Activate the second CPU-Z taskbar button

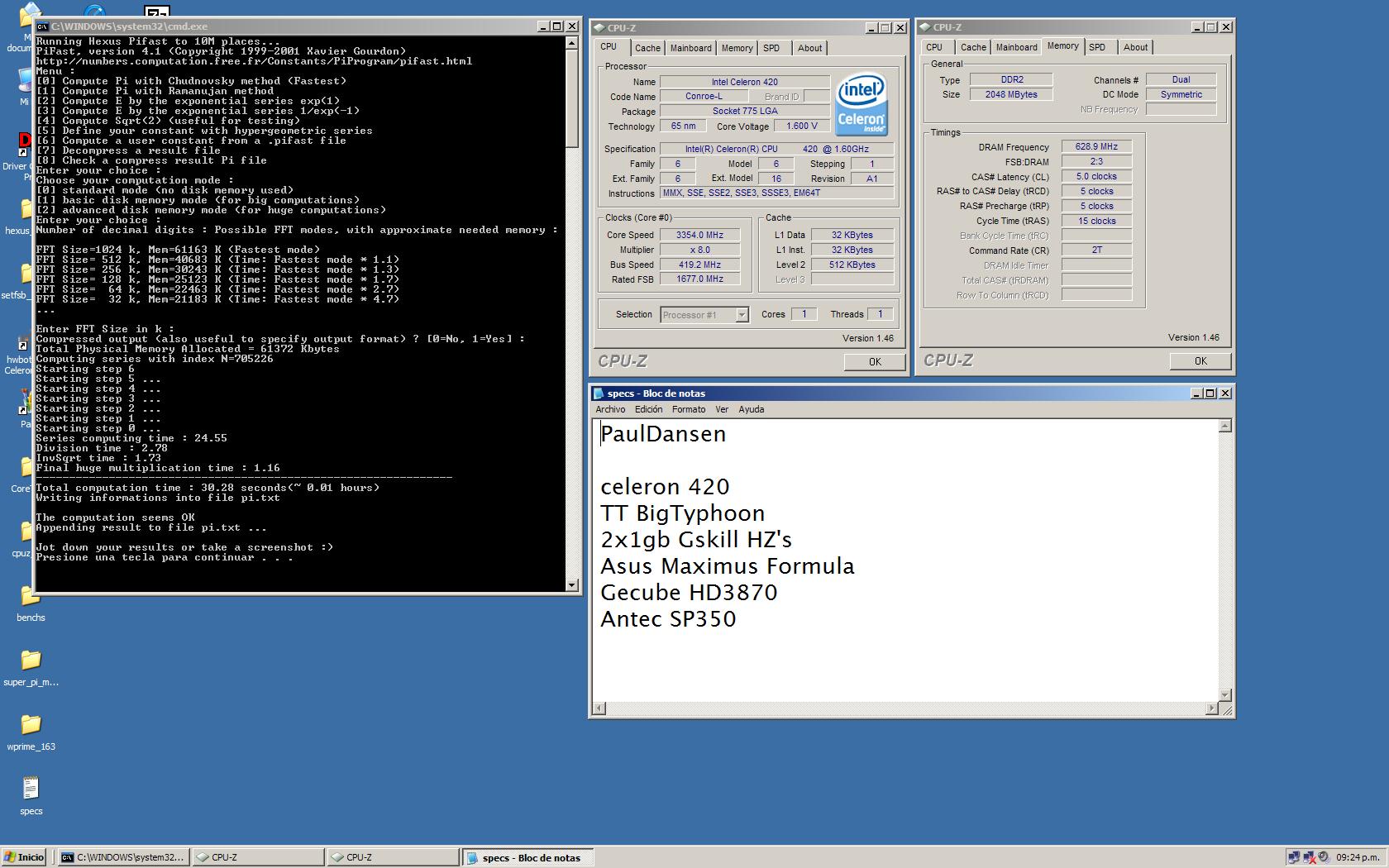393,857
